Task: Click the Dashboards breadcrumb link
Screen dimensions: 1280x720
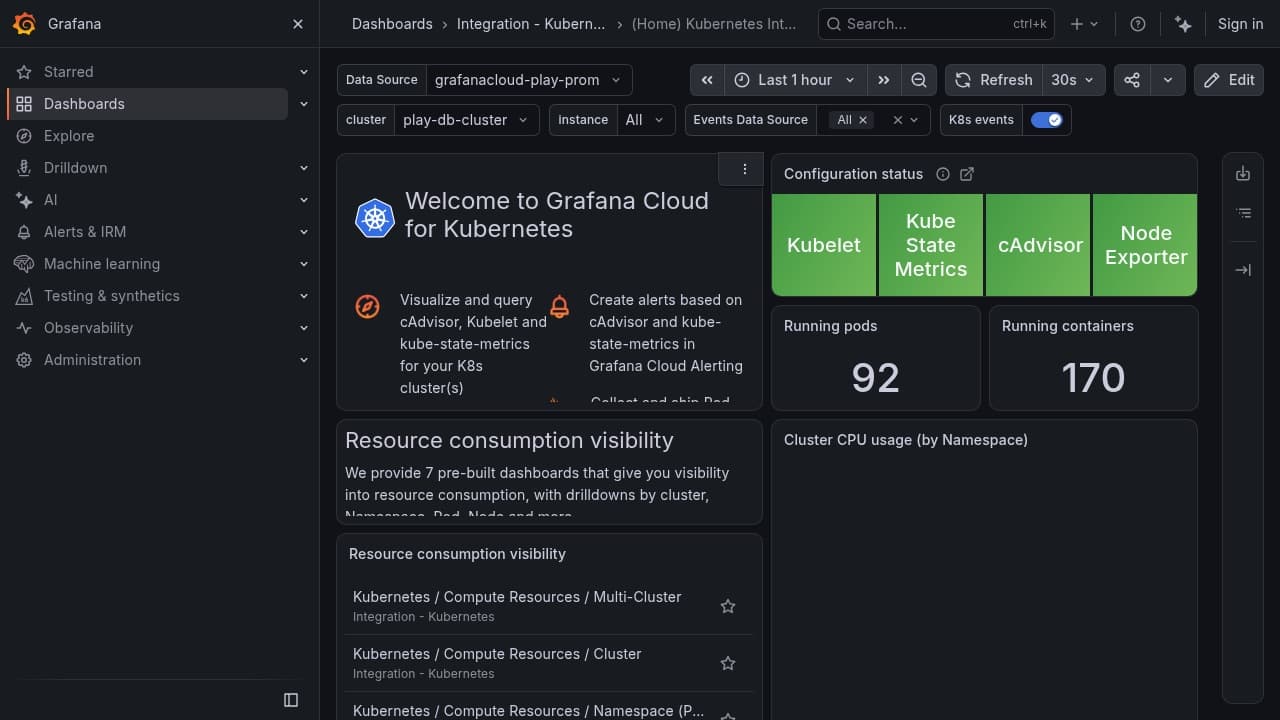Action: click(392, 24)
